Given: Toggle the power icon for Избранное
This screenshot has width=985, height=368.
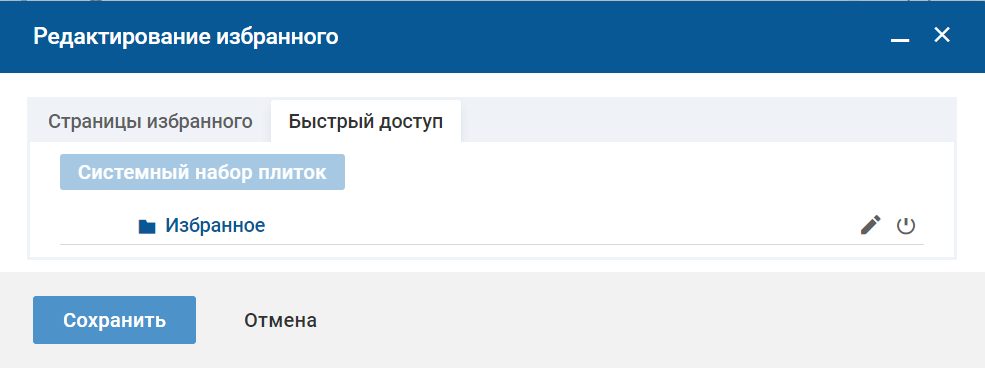Looking at the screenshot, I should [x=905, y=225].
